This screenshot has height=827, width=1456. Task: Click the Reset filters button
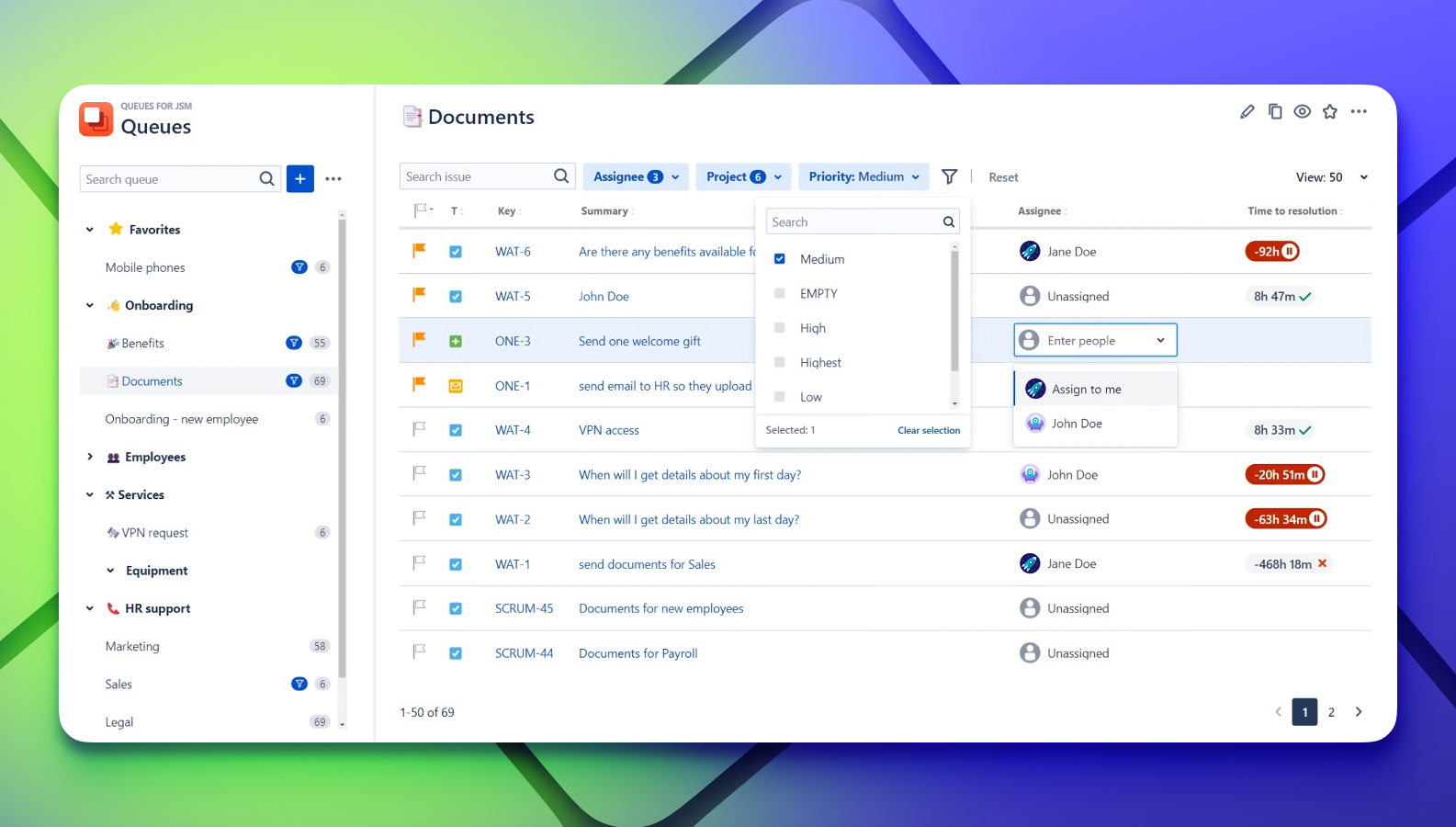(1003, 177)
